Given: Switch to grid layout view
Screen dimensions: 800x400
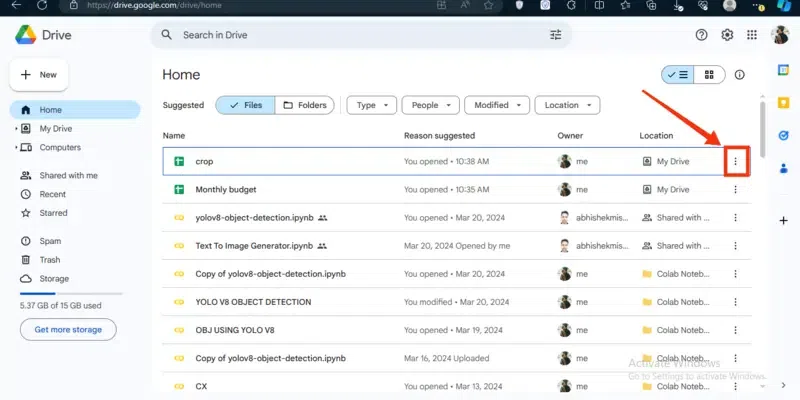Looking at the screenshot, I should click(709, 75).
